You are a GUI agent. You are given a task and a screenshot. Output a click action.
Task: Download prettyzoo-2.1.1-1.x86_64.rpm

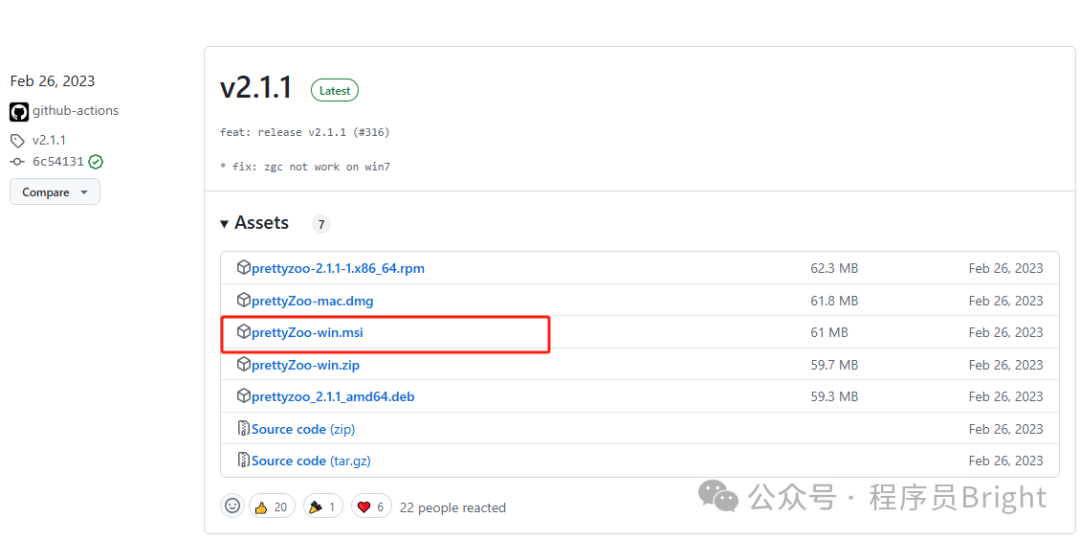[x=338, y=269]
